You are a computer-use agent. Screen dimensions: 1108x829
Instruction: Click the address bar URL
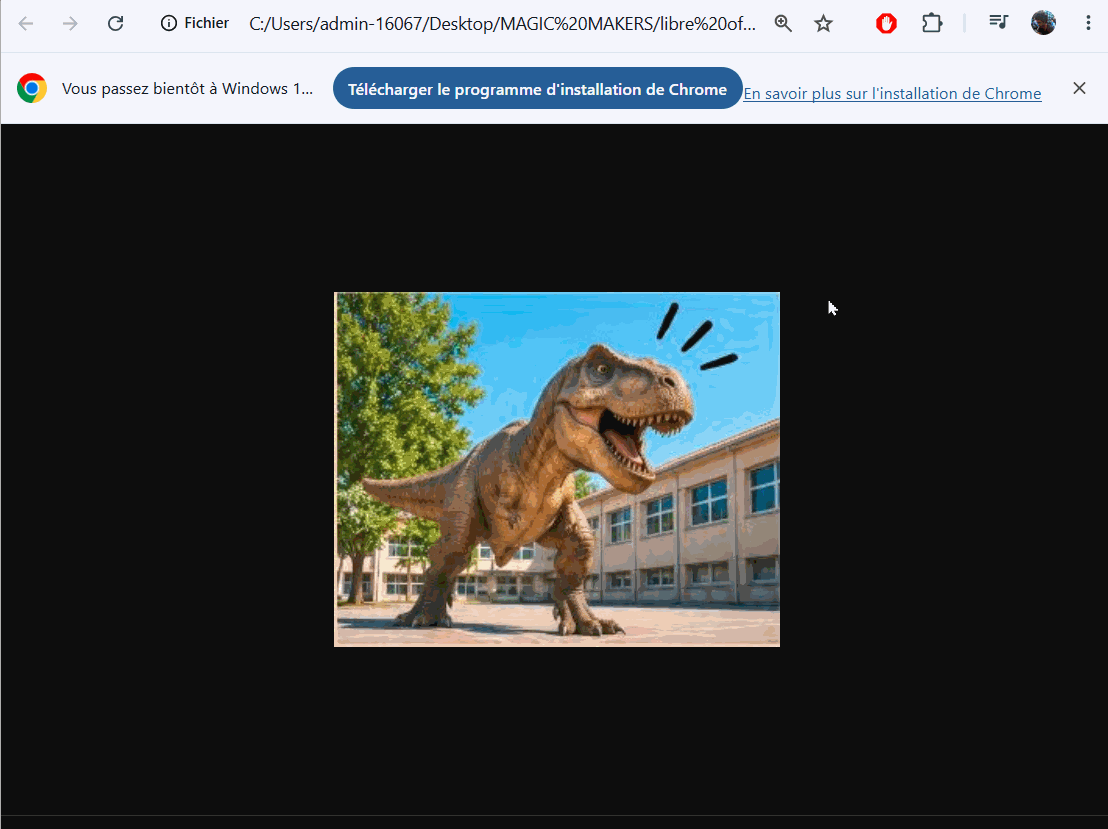click(x=502, y=23)
